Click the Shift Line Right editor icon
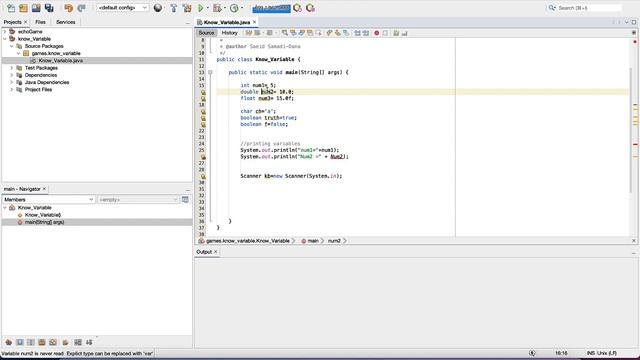The width and height of the screenshot is (640, 360). pyautogui.click(x=366, y=33)
